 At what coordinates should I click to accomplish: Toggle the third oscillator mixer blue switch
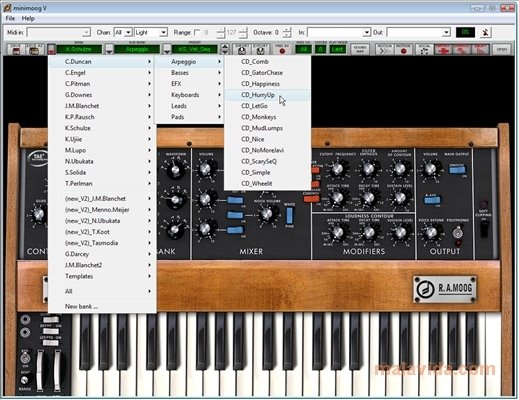click(235, 230)
